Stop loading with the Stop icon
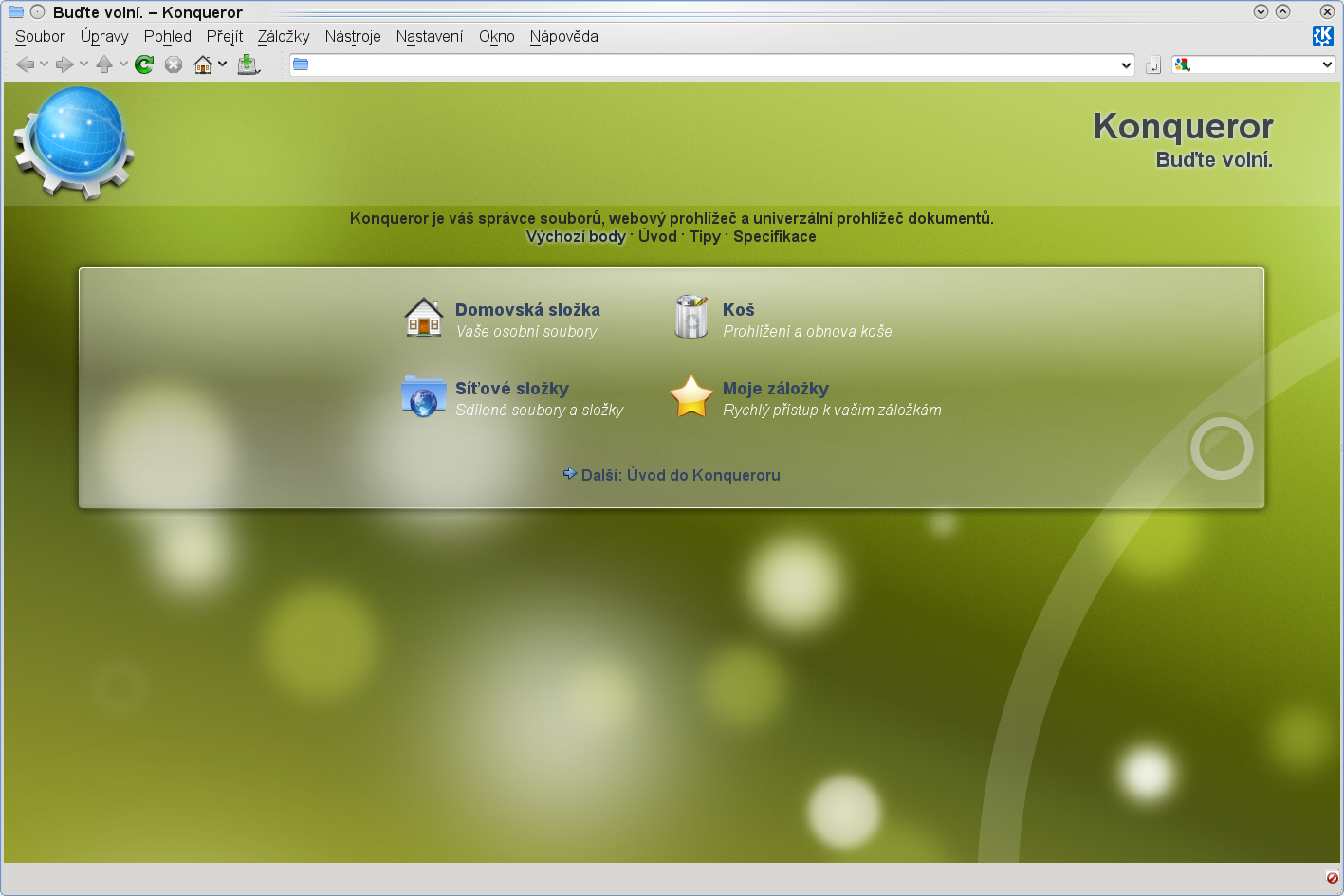1344x896 pixels. click(174, 64)
